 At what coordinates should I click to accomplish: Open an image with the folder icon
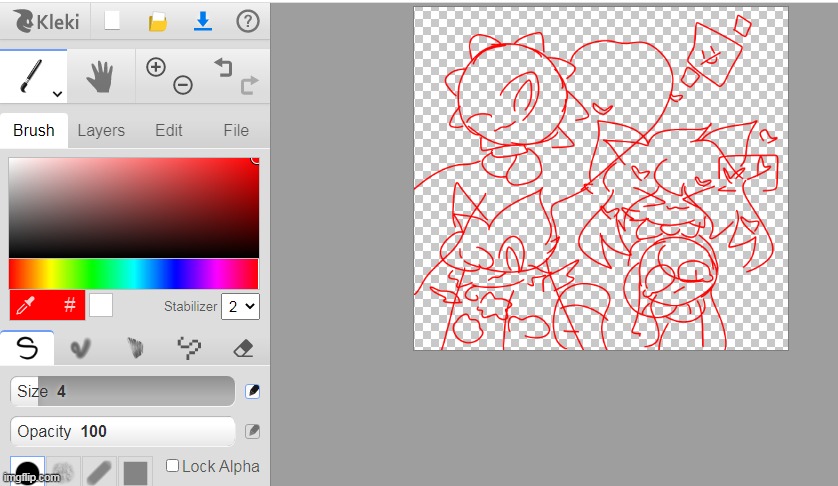point(158,21)
